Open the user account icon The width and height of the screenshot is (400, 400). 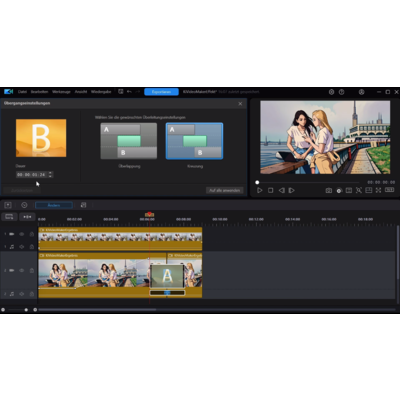pyautogui.click(x=361, y=92)
